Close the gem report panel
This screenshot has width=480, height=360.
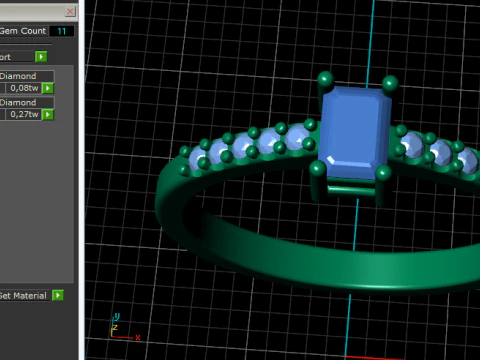tap(70, 11)
